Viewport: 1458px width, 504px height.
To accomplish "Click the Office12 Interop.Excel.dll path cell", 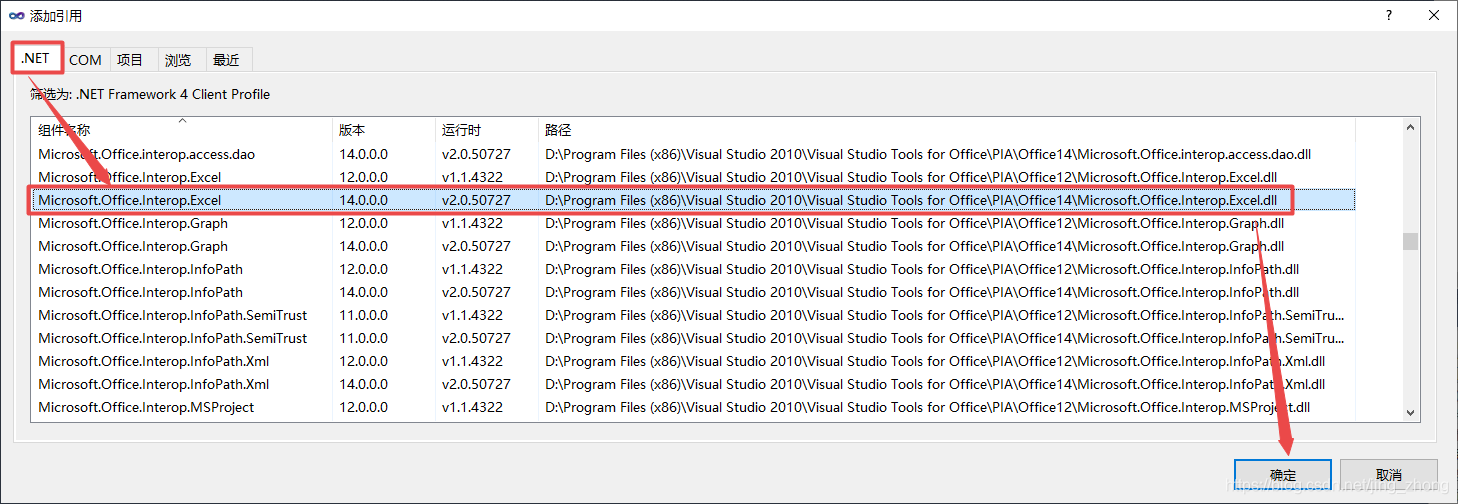I will (x=911, y=177).
